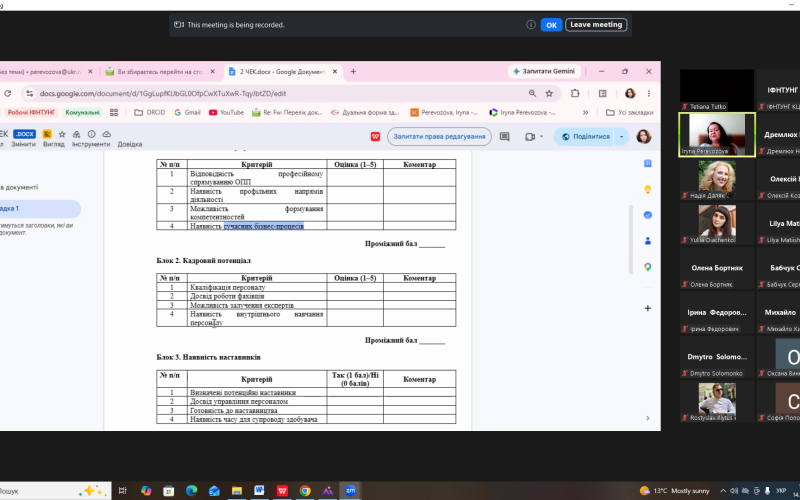Click the document vertical scrollbar

631,240
